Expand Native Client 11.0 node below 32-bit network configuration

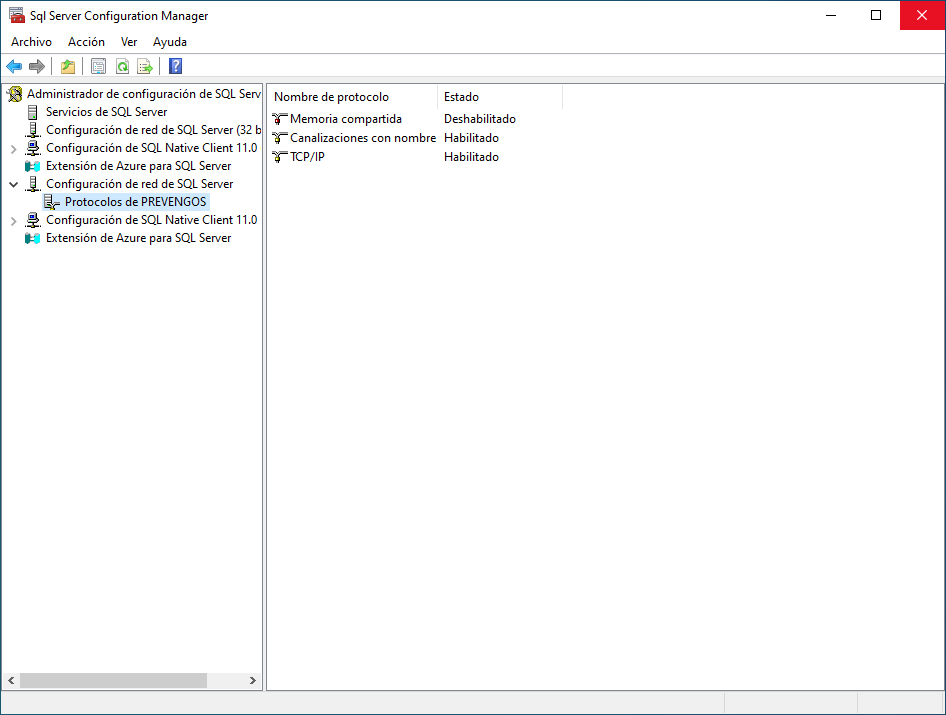click(x=13, y=148)
